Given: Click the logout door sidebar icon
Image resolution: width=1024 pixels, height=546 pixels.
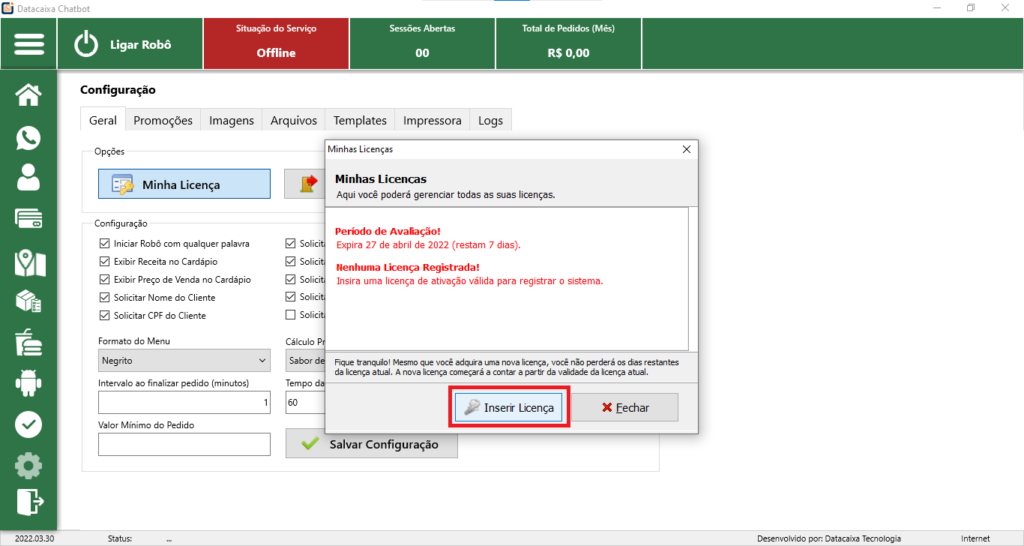Looking at the screenshot, I should pos(29,501).
